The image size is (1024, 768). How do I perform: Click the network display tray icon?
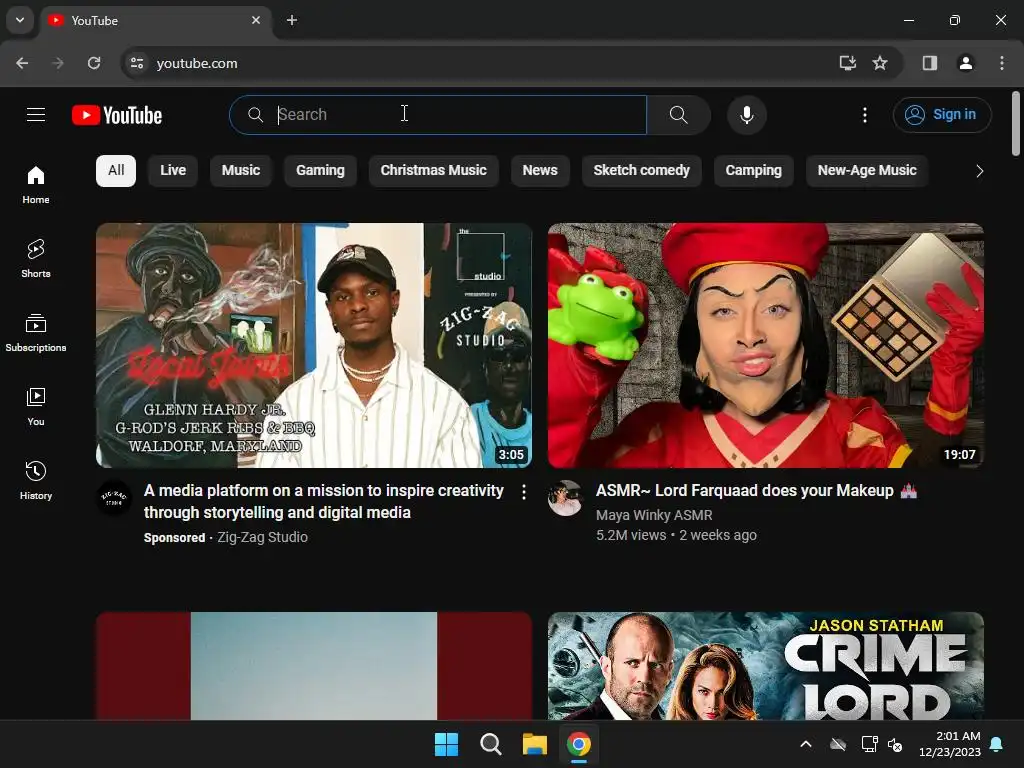pyautogui.click(x=869, y=744)
